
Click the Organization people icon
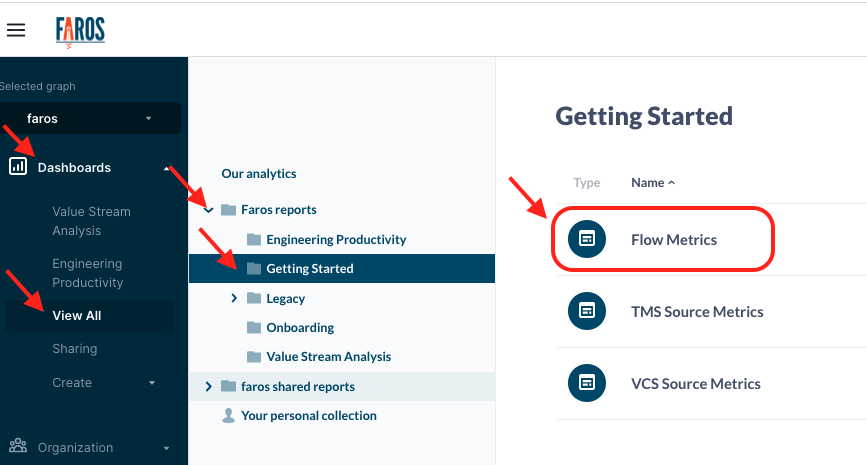click(18, 446)
